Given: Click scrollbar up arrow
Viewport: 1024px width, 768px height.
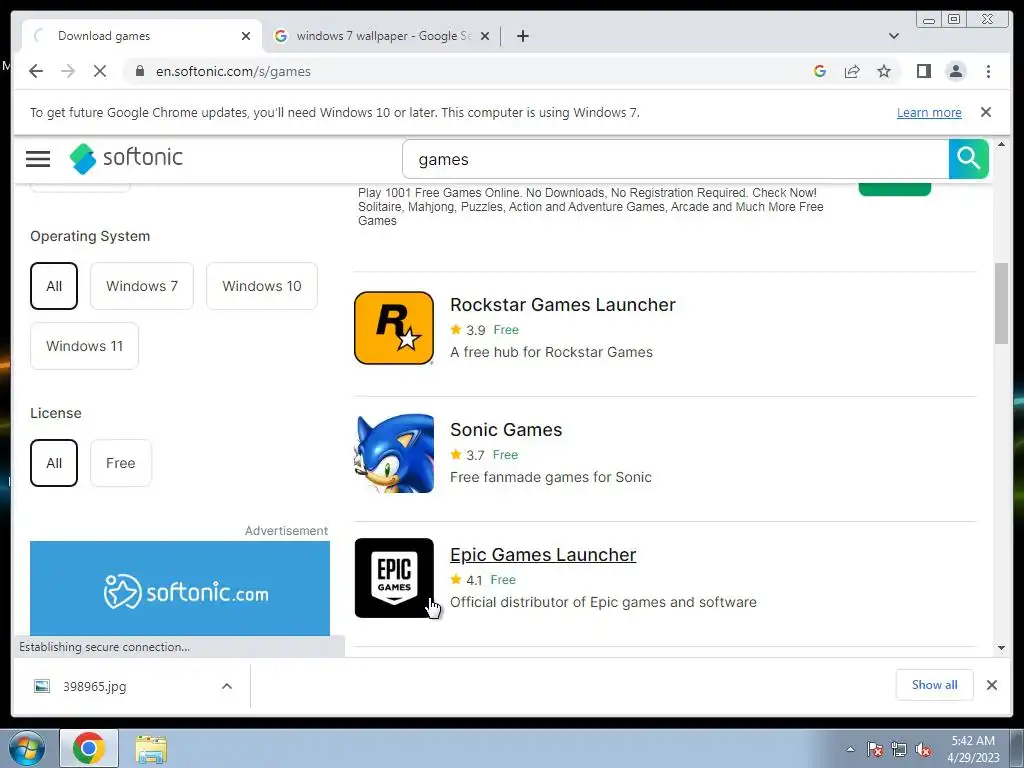Looking at the screenshot, I should (x=1001, y=144).
